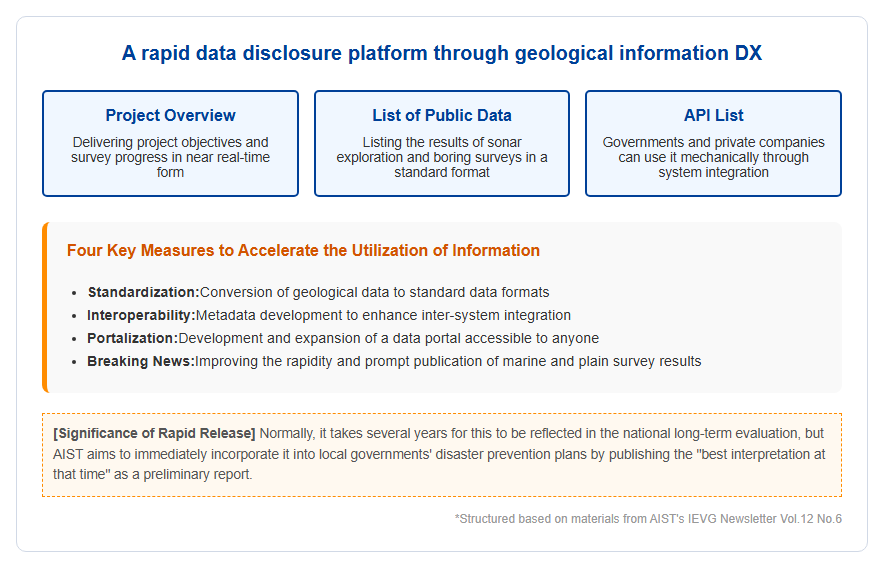Click the AIST IEVG Newsletter source footnote
The width and height of the screenshot is (884, 568).
point(648,519)
